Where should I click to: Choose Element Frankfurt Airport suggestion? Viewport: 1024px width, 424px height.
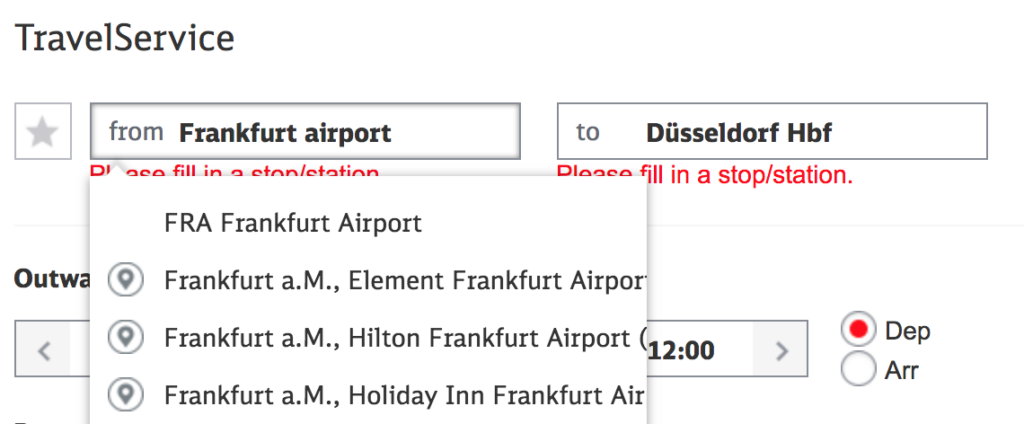(x=368, y=280)
